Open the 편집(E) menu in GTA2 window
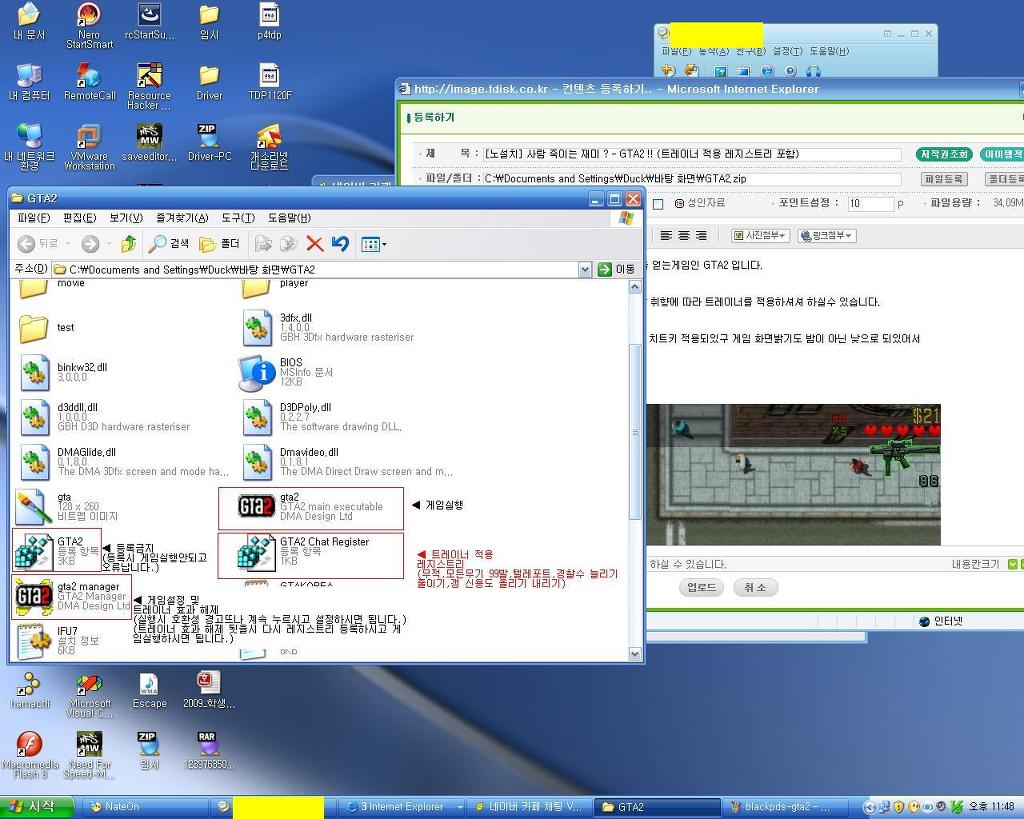 pos(80,217)
